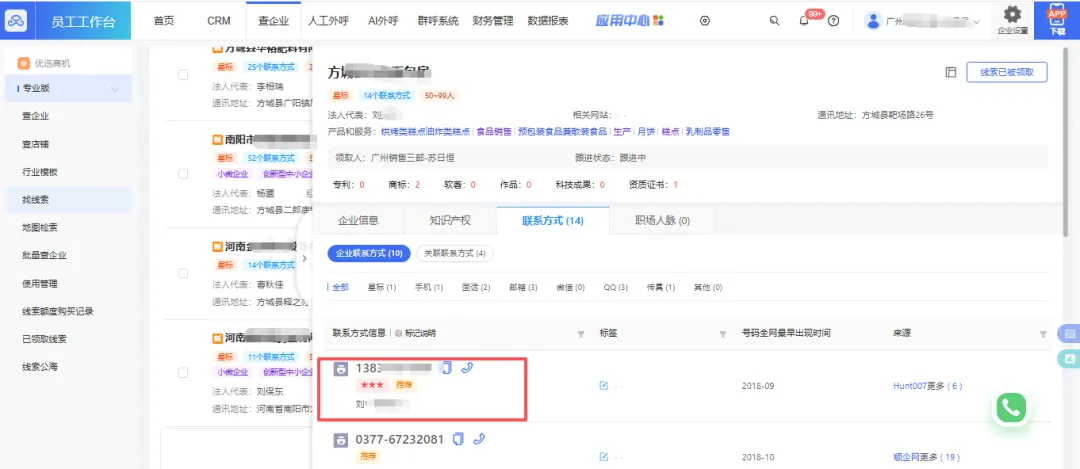Copy the 1383 phone number with its copy icon
Screen dimensions: 1080x469
(x=446, y=368)
